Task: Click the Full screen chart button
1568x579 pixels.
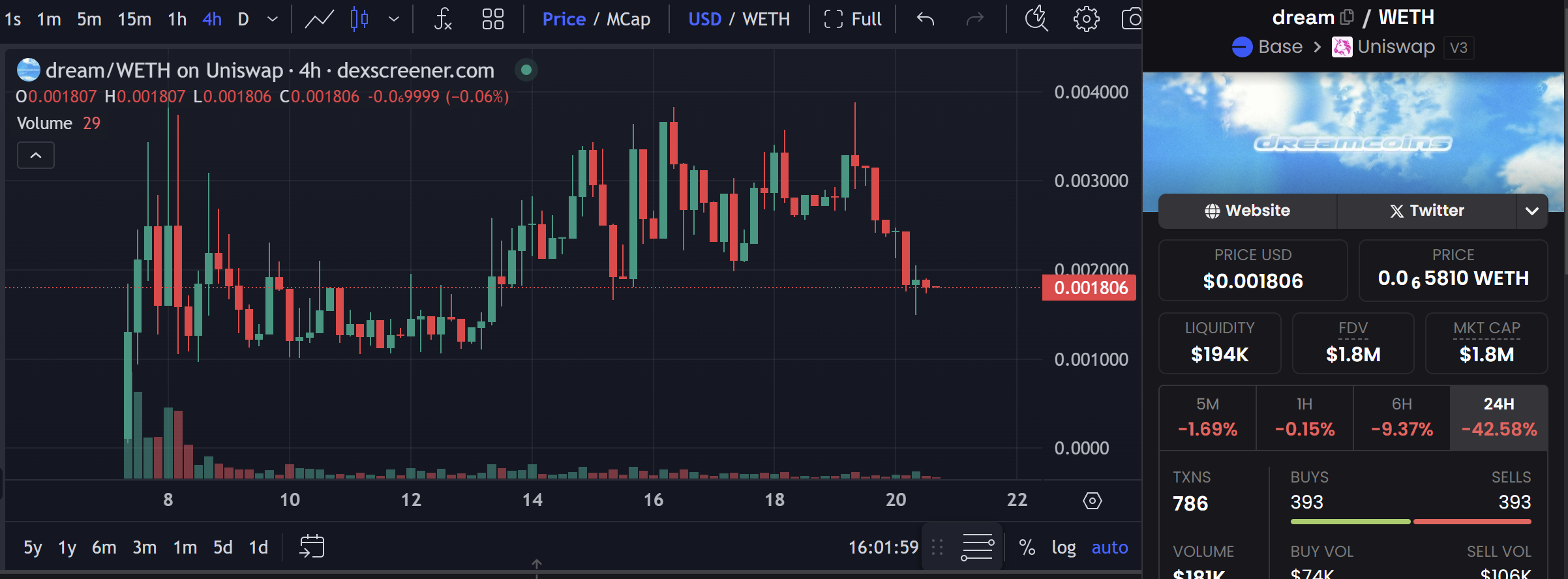Action: (852, 19)
